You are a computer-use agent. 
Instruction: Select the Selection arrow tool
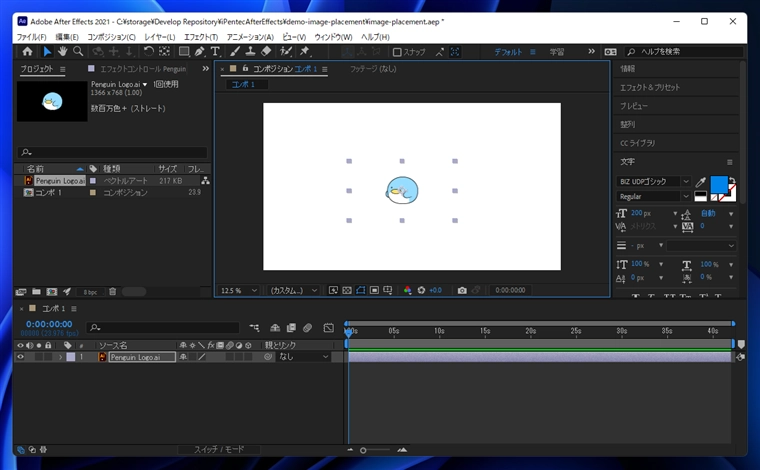47,51
